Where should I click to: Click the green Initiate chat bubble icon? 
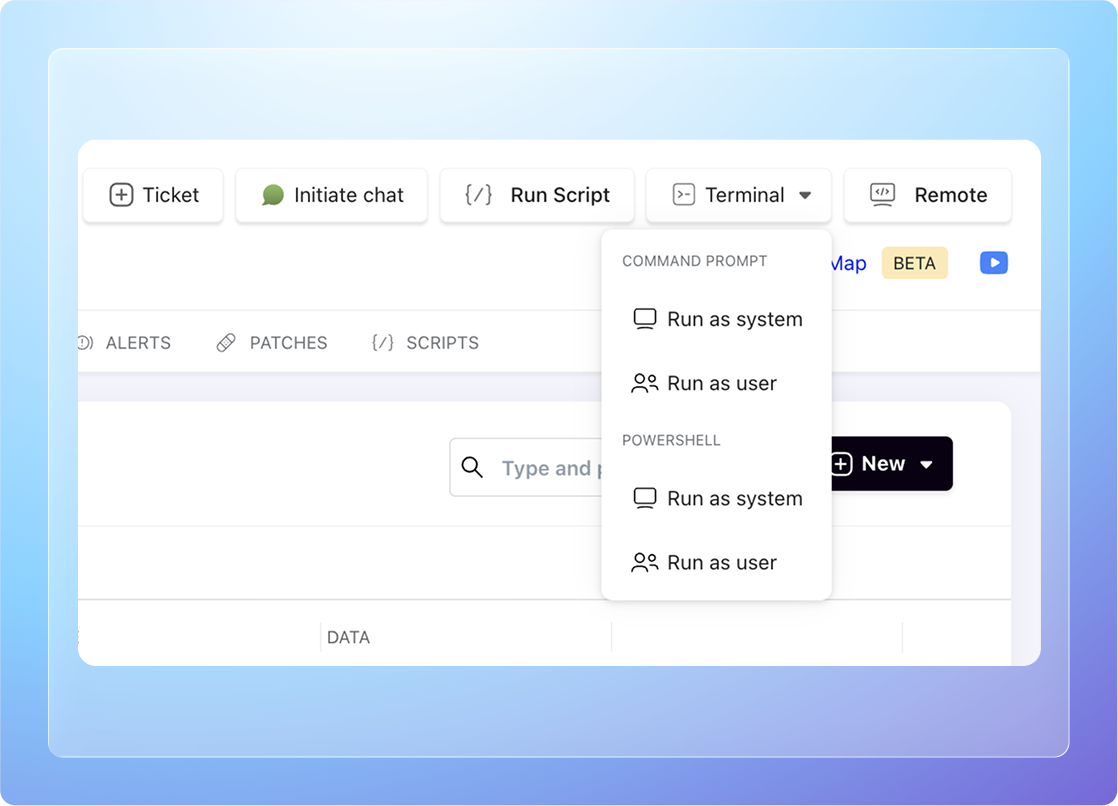[273, 195]
